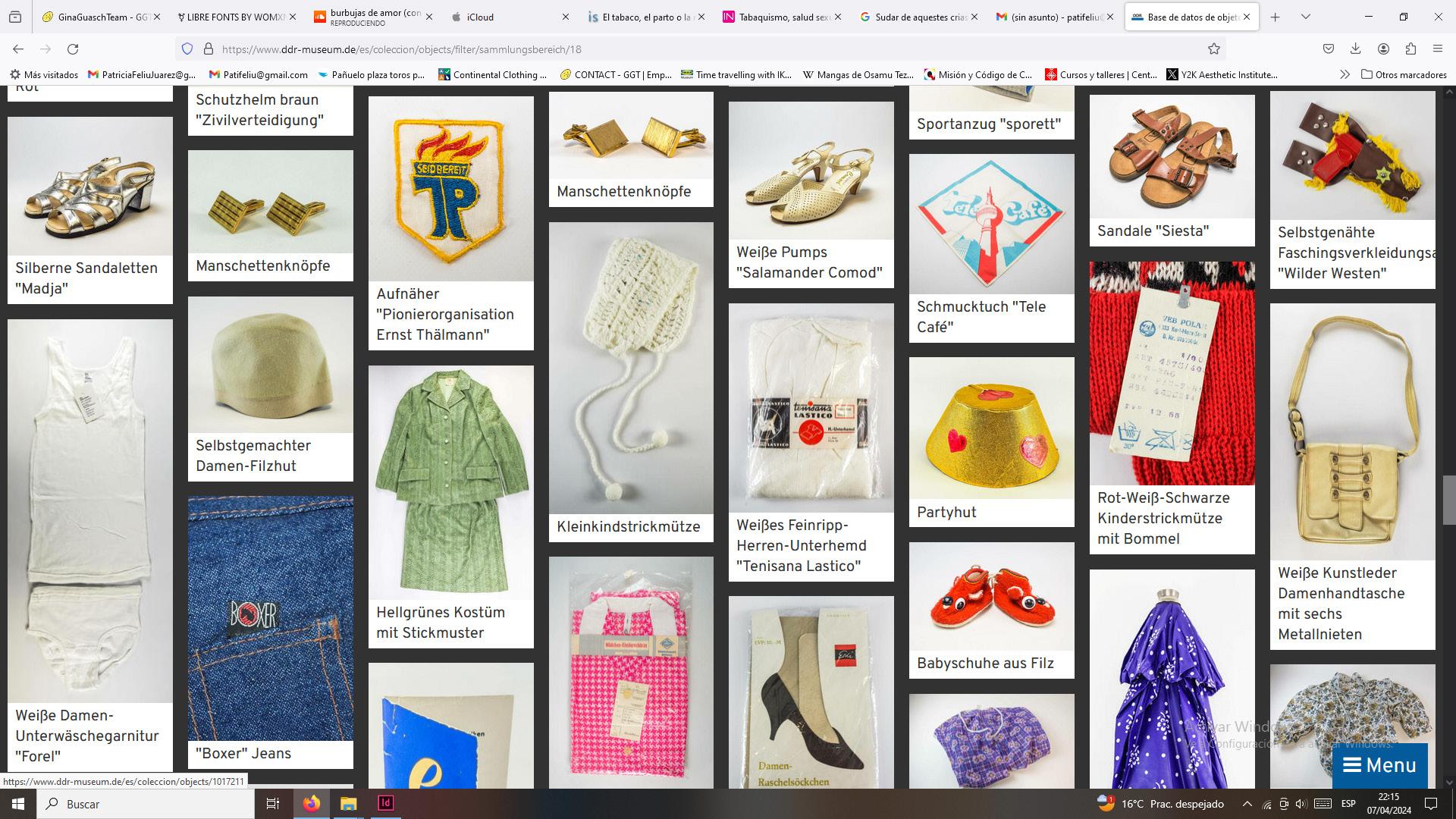Bookmark this page with the star icon
Viewport: 1456px width, 819px height.
point(1214,49)
